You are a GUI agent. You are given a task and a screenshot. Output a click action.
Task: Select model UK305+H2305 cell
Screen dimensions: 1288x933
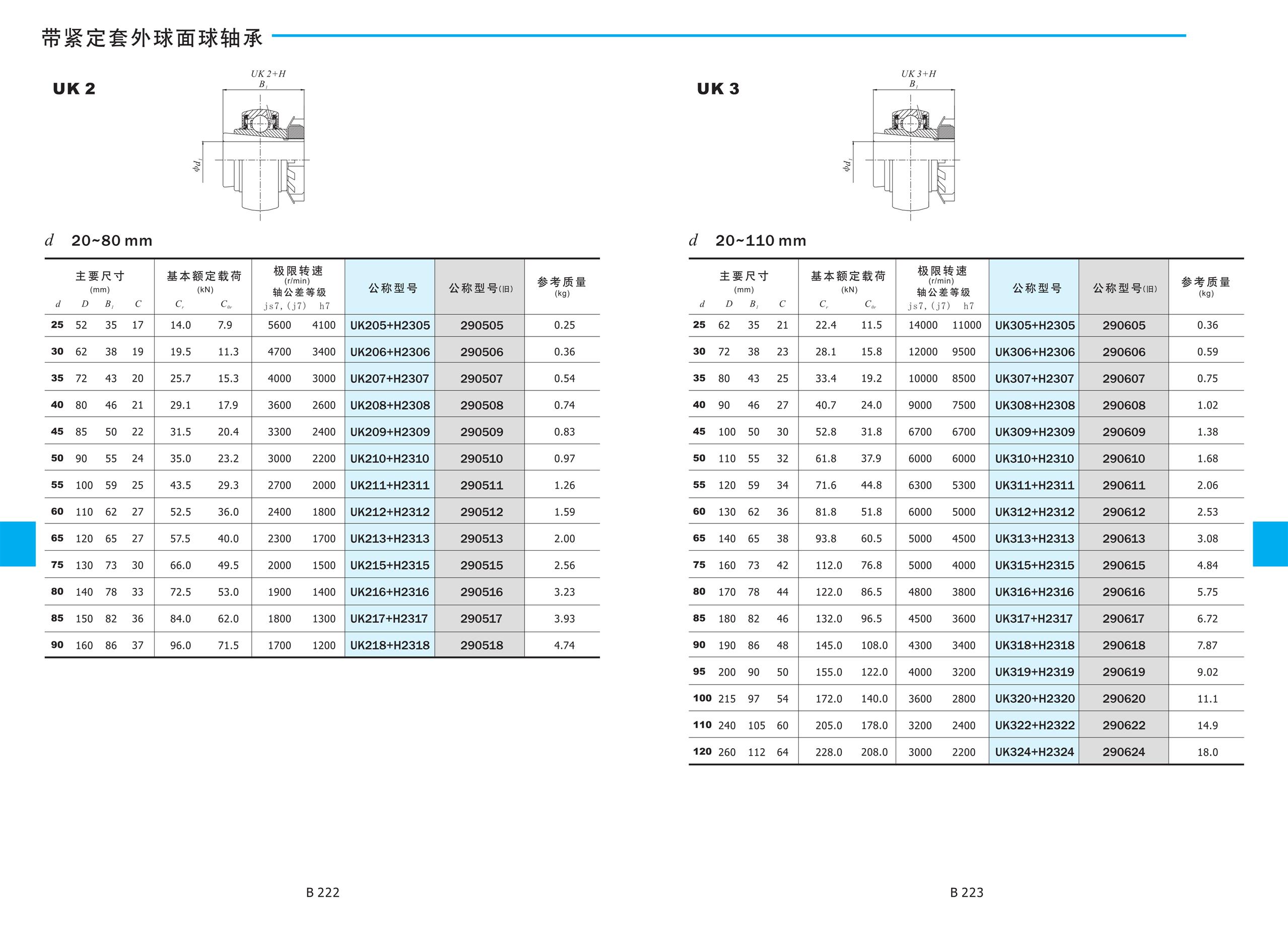[x=1034, y=325]
